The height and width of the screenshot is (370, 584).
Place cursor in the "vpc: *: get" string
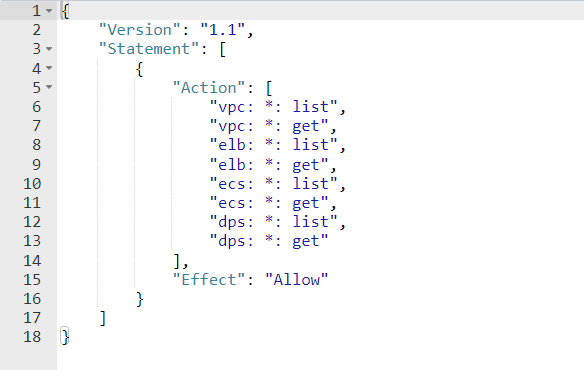coord(269,126)
